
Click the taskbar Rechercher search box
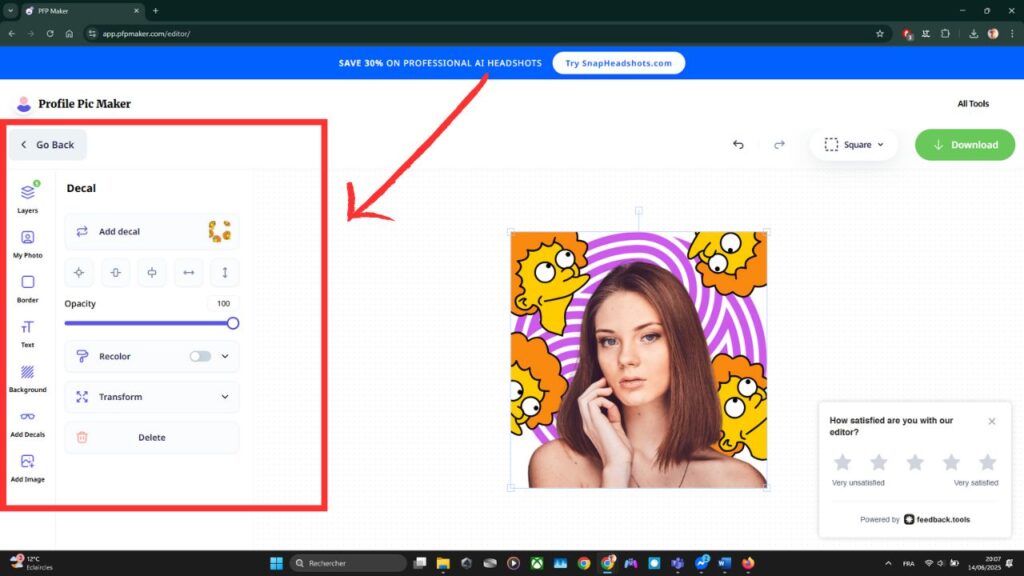tap(348, 563)
